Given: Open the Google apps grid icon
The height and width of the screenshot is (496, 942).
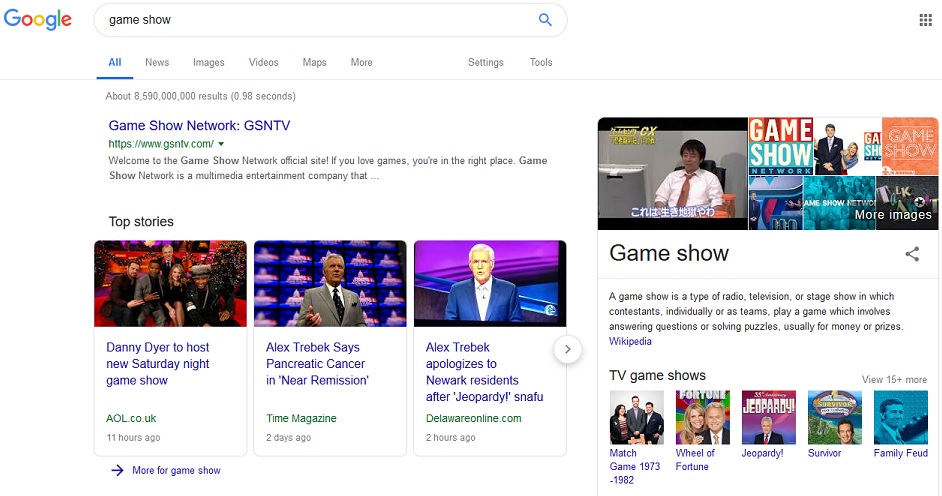Looking at the screenshot, I should tap(925, 20).
